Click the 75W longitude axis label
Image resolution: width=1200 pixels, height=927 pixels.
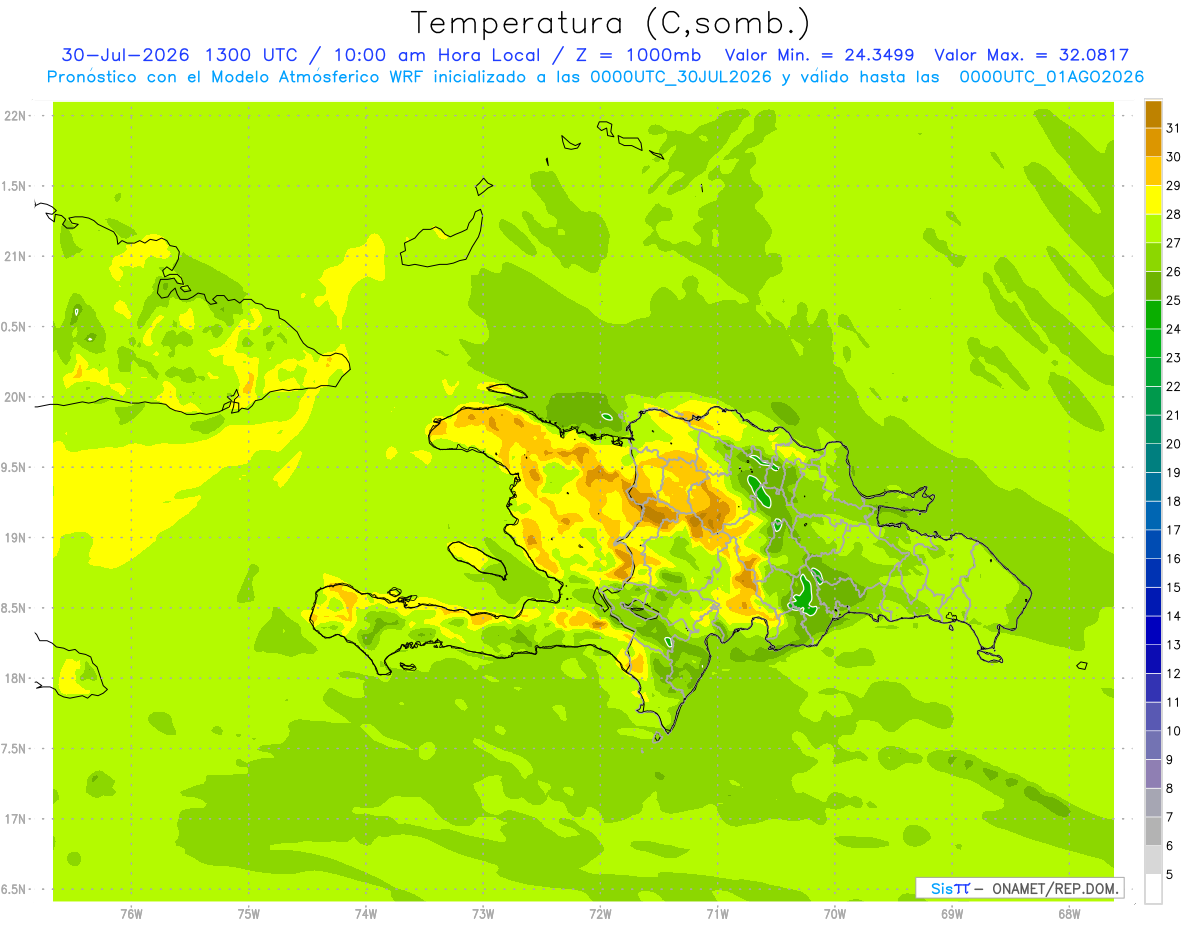[x=249, y=912]
